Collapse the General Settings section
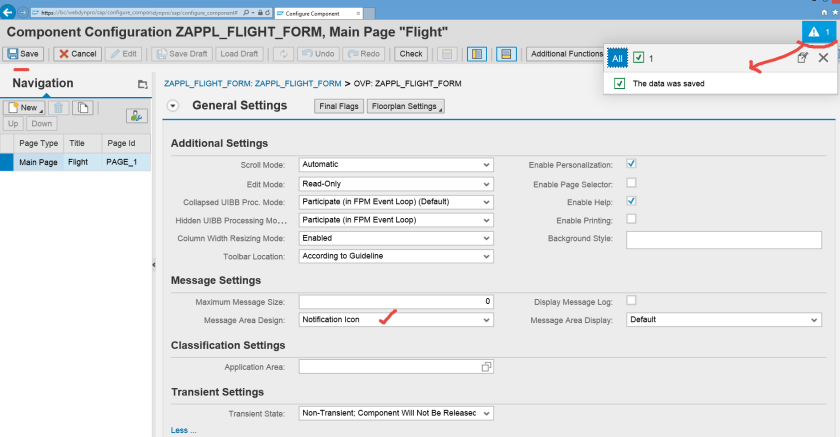This screenshot has height=437, width=840. (173, 105)
